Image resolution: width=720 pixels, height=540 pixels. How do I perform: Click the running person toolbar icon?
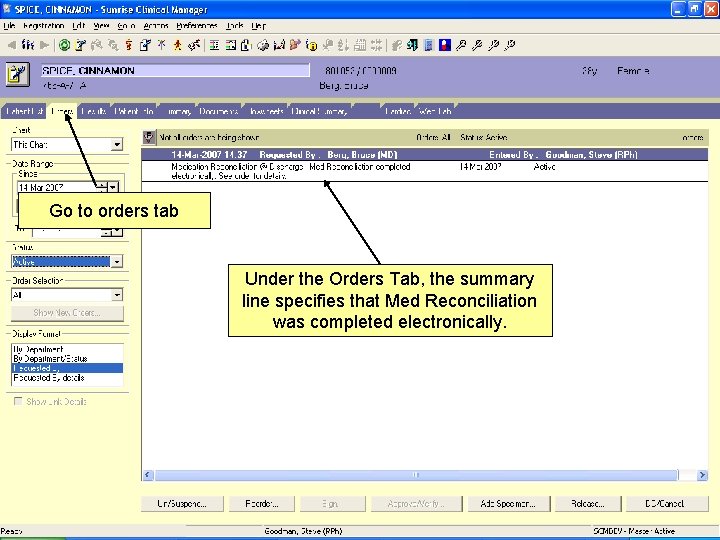coord(178,45)
